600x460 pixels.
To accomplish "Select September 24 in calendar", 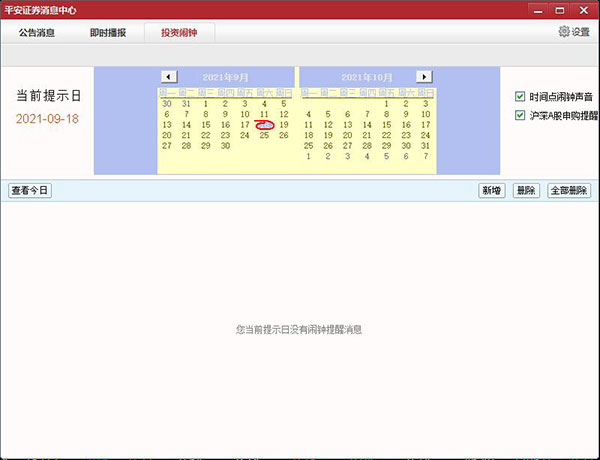I will coord(245,135).
